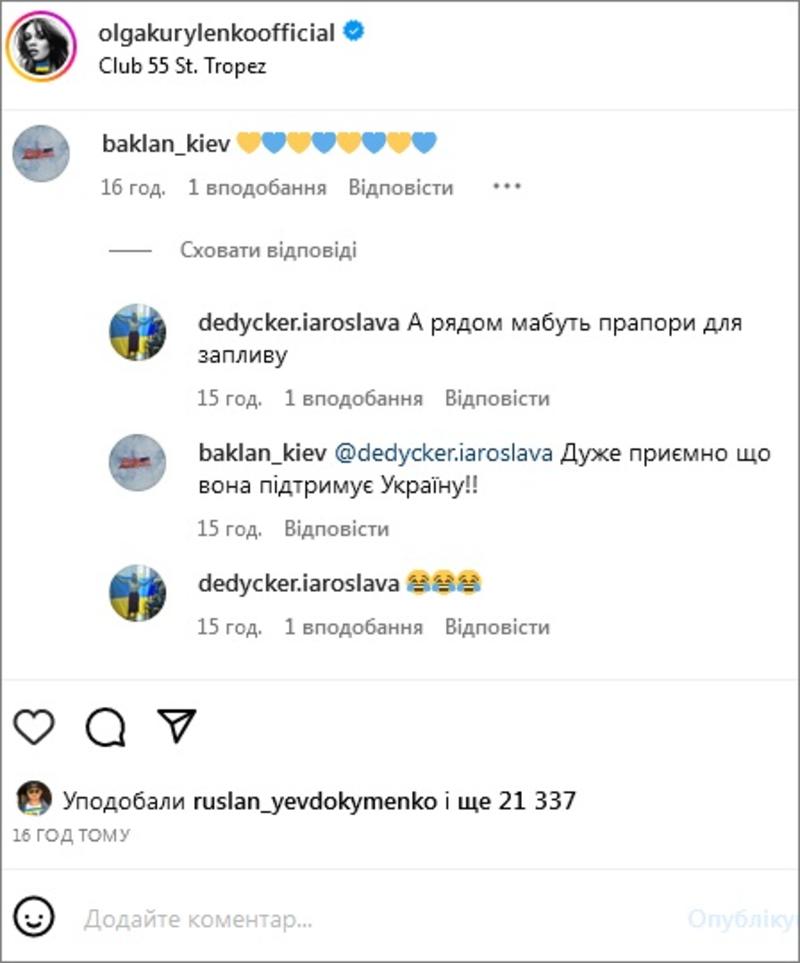This screenshot has height=963, width=800.
Task: Open comment bubble icon
Action: [106, 727]
